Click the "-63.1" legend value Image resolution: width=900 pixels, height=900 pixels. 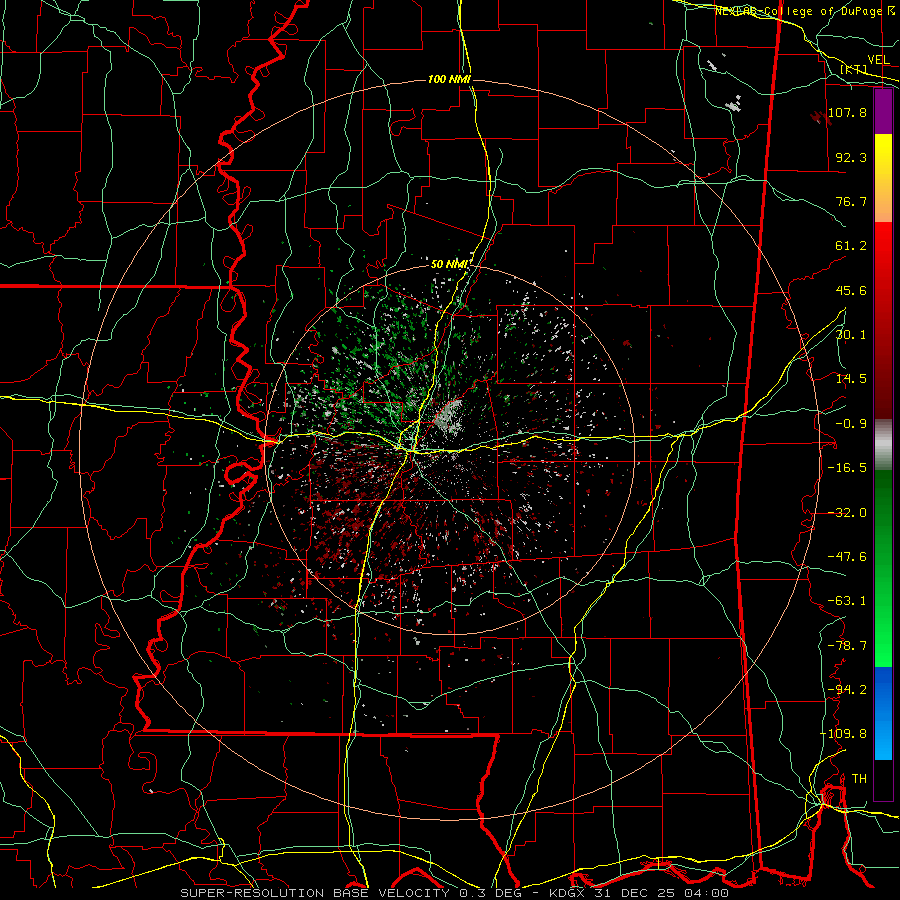(847, 601)
